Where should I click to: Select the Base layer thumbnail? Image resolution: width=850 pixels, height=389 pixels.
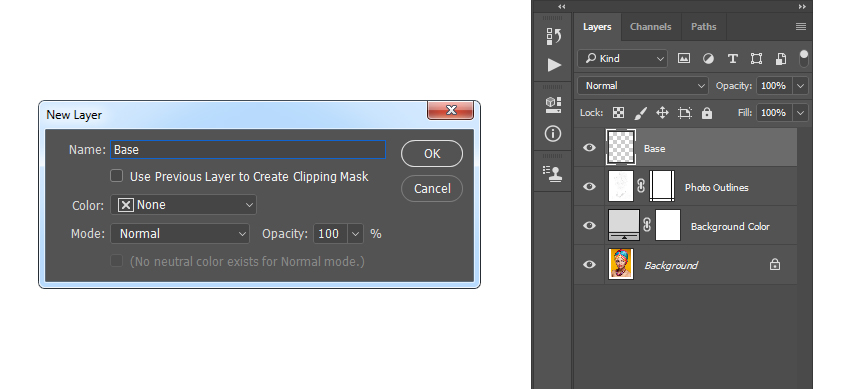621,147
